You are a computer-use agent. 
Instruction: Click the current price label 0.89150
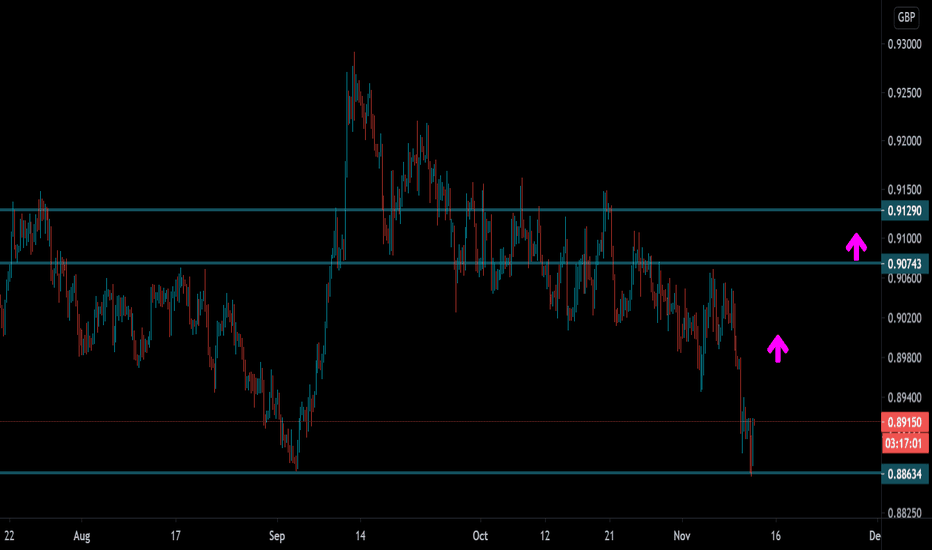pyautogui.click(x=904, y=422)
